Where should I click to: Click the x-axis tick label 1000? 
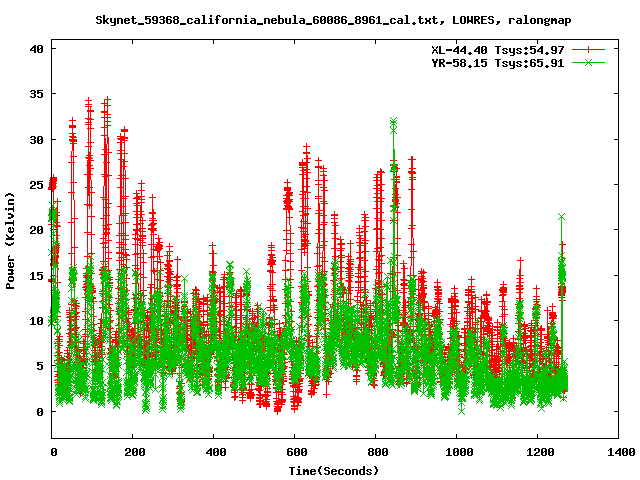pos(459,452)
